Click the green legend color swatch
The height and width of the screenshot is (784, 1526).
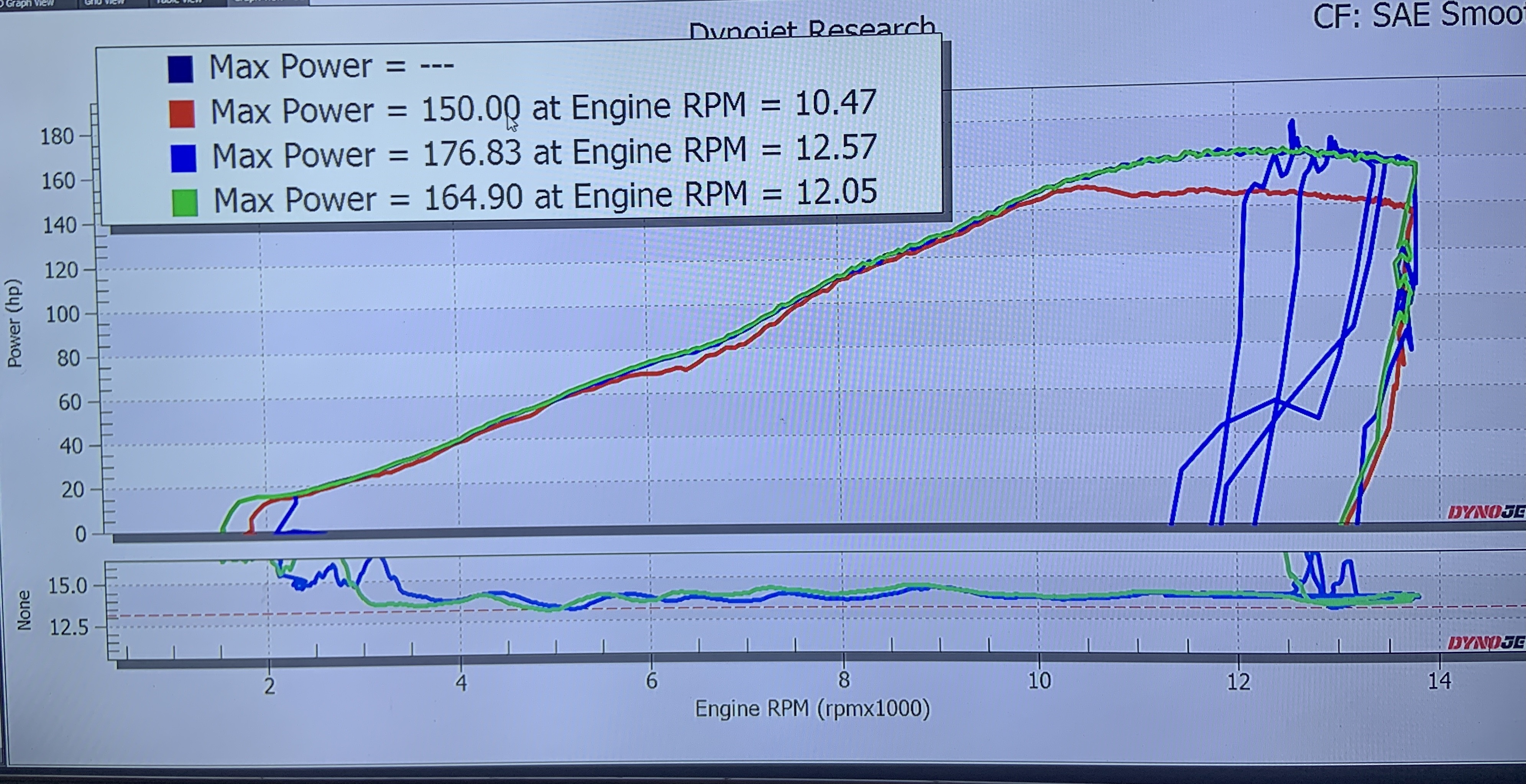(x=184, y=202)
